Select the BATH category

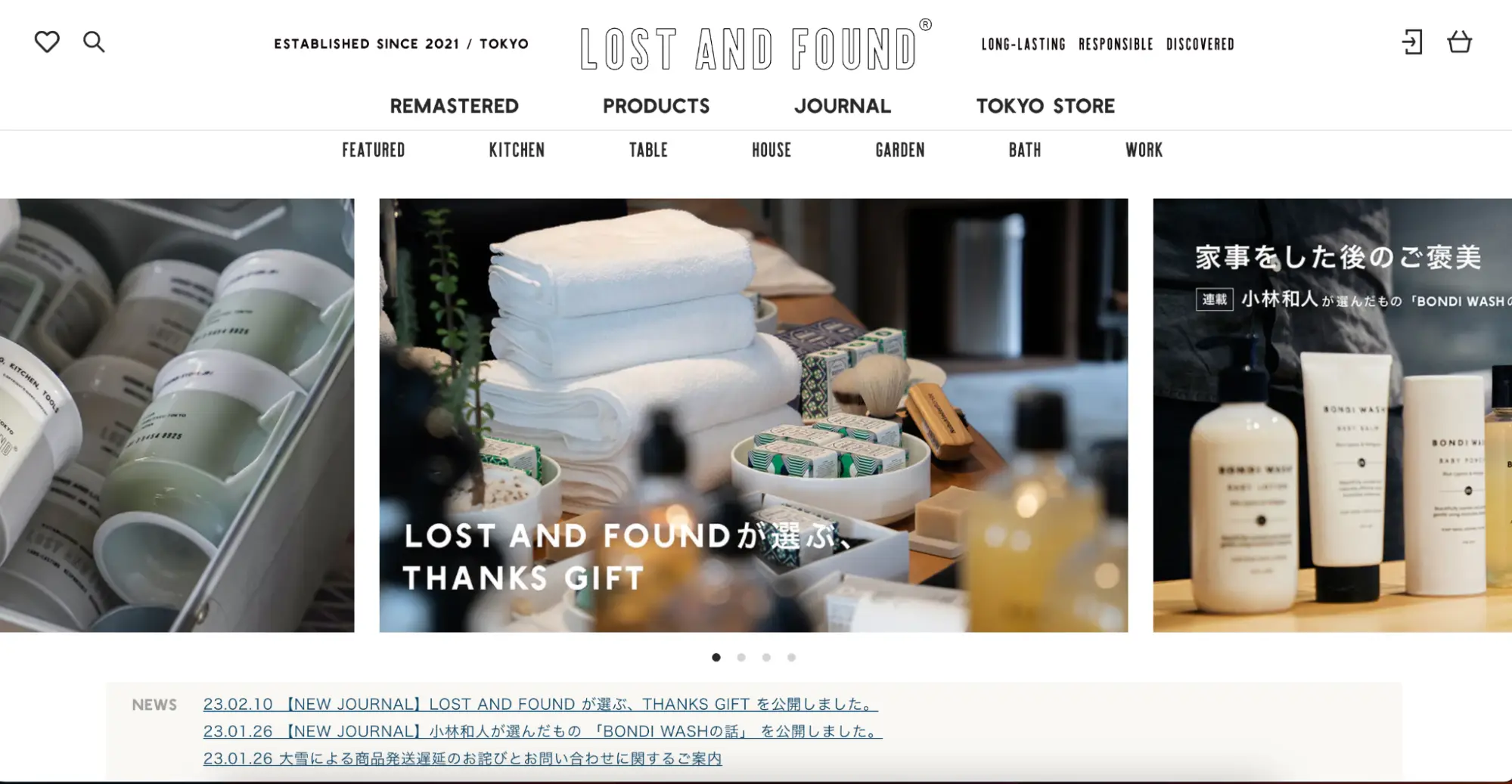1025,150
